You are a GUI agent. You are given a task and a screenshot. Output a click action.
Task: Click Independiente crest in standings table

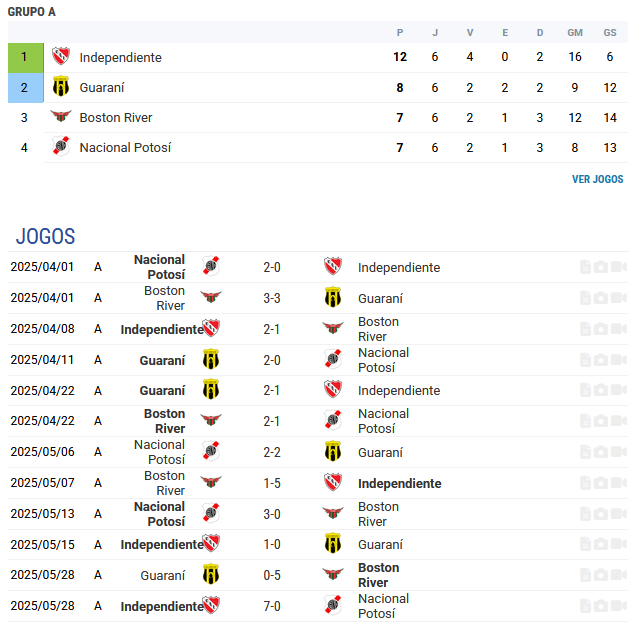pos(61,56)
